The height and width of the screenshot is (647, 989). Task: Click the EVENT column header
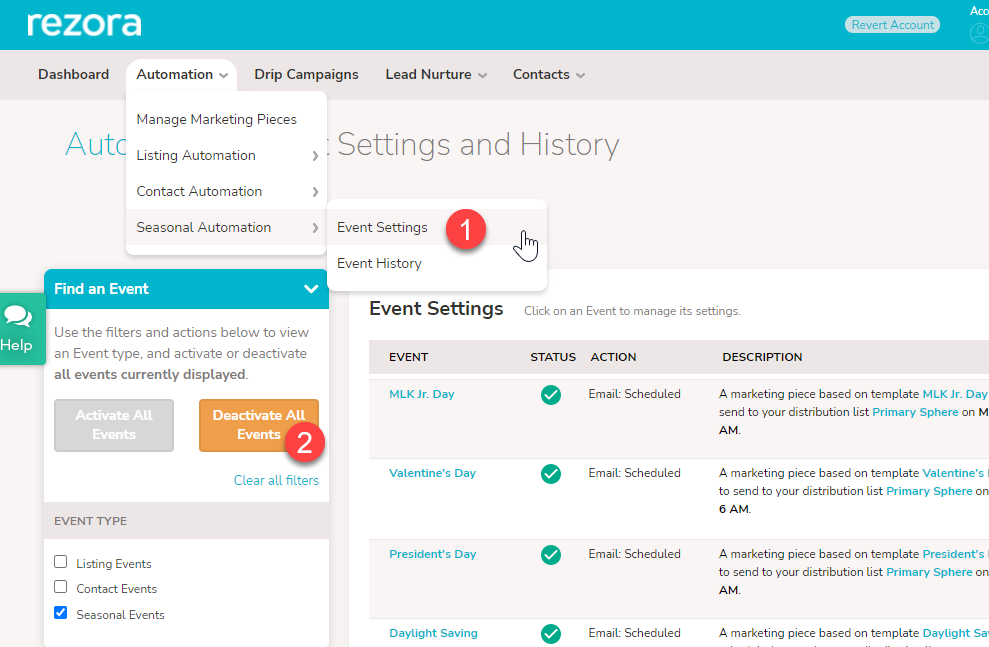[409, 357]
